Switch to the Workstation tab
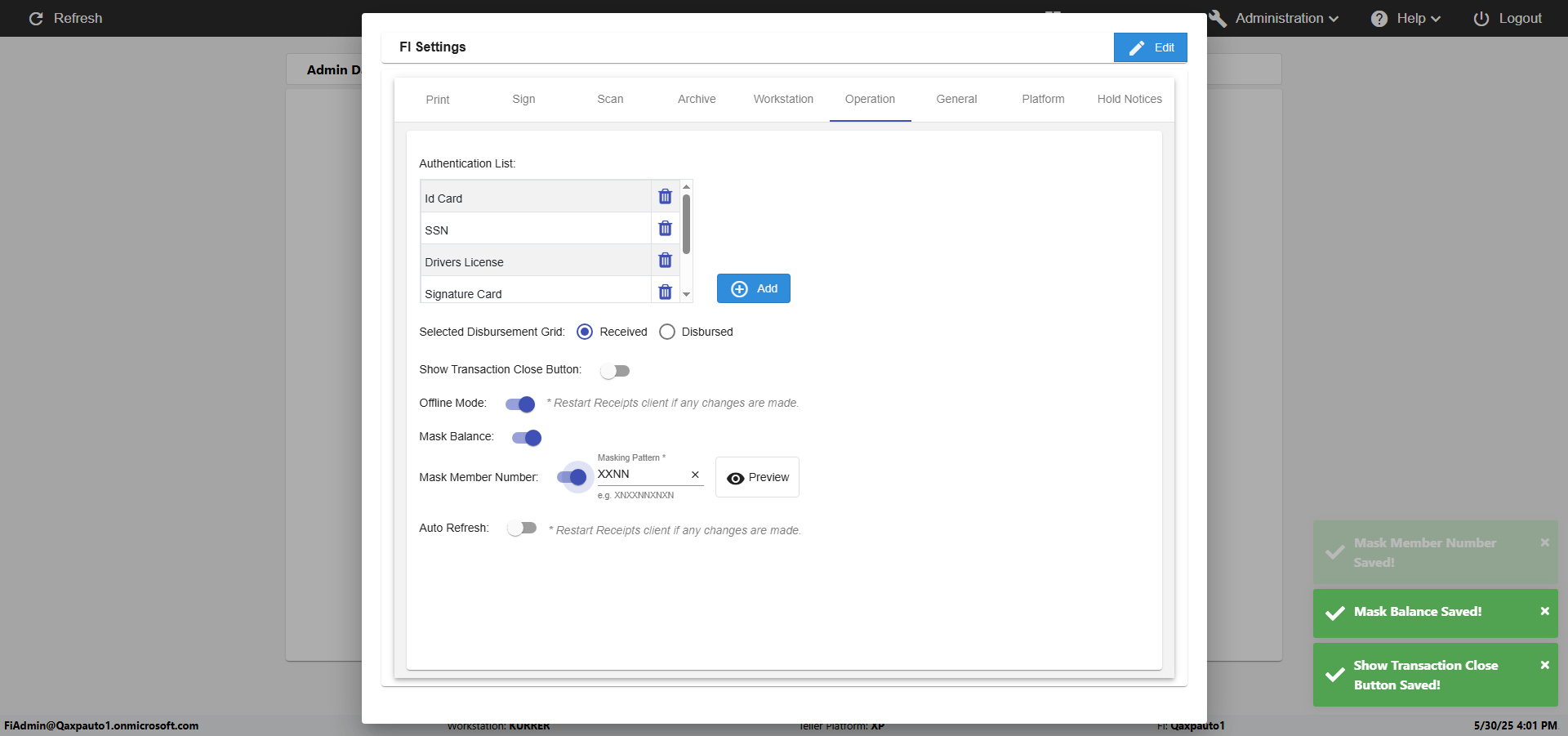The height and width of the screenshot is (736, 1568). click(x=783, y=99)
